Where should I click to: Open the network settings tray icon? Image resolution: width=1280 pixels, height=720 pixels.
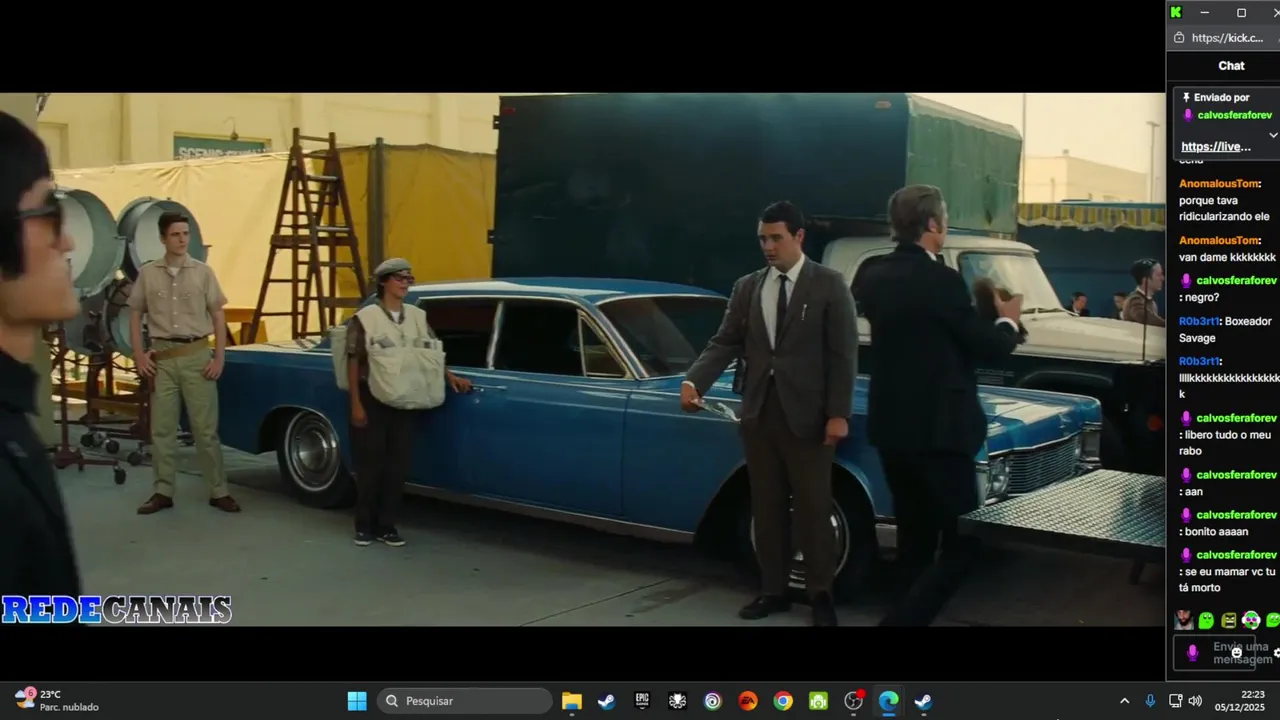click(1176, 701)
